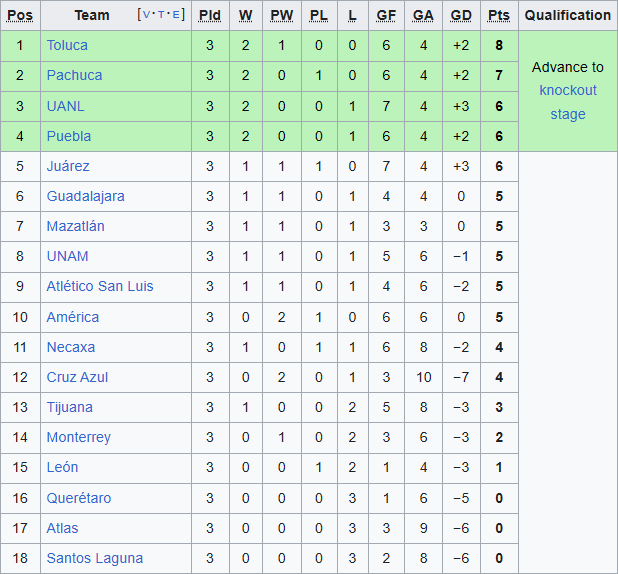Open the Cruz Azul team page
This screenshot has width=618, height=574.
77,377
